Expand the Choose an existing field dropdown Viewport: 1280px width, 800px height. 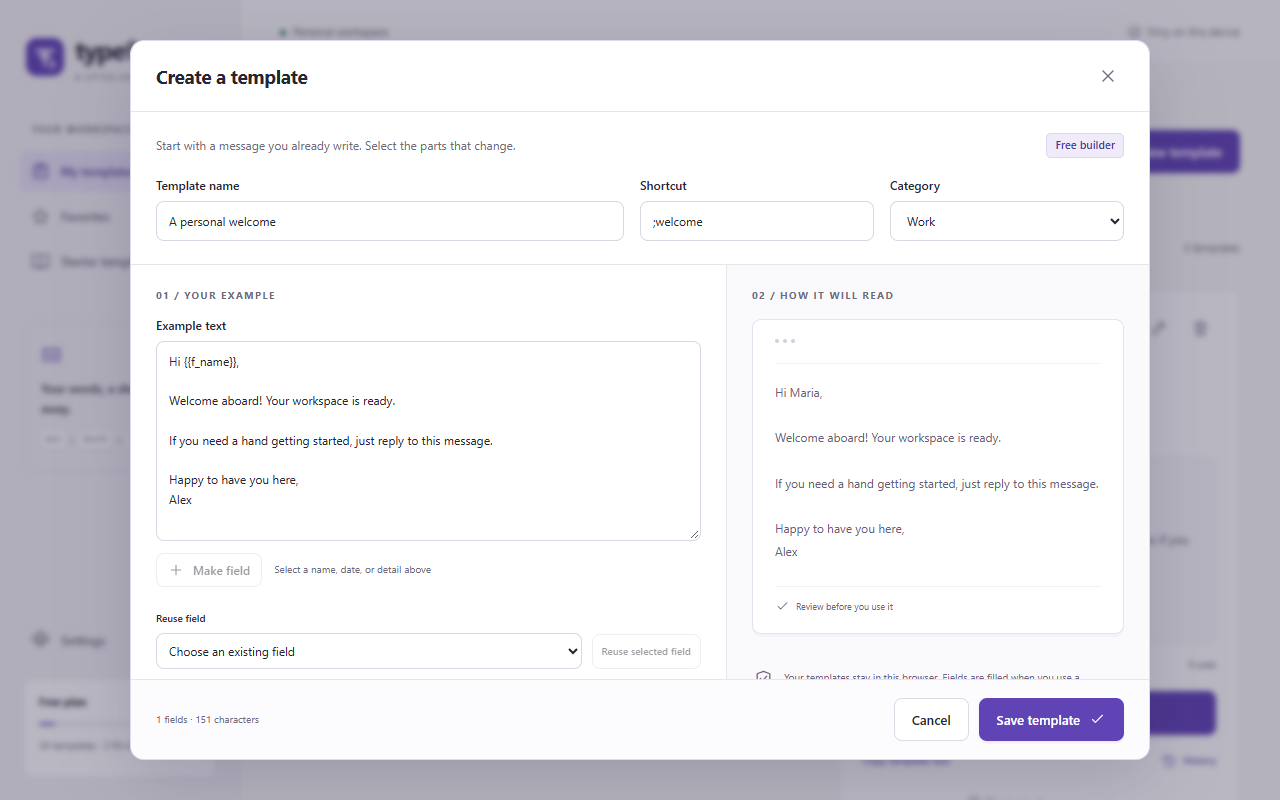tap(369, 651)
